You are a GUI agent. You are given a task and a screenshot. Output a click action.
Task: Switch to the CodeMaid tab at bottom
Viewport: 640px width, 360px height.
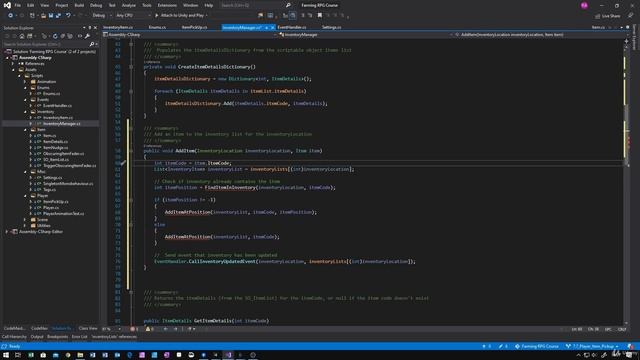[14, 328]
